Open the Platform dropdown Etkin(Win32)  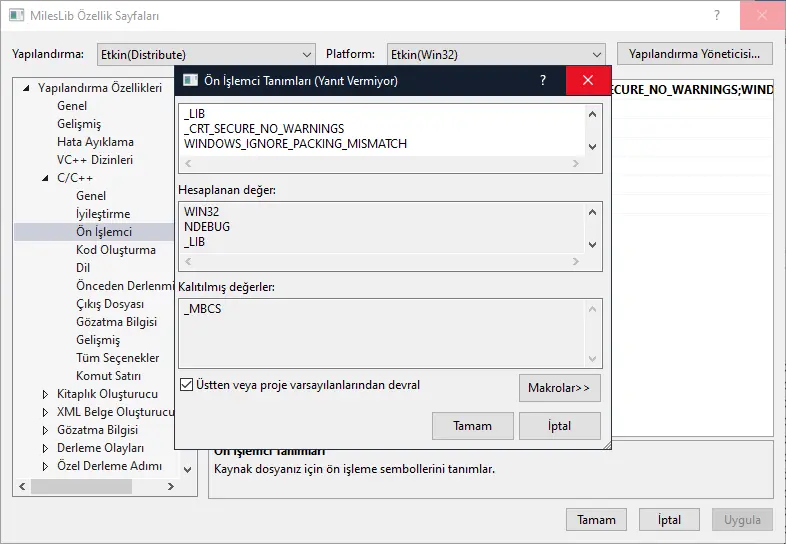point(495,54)
